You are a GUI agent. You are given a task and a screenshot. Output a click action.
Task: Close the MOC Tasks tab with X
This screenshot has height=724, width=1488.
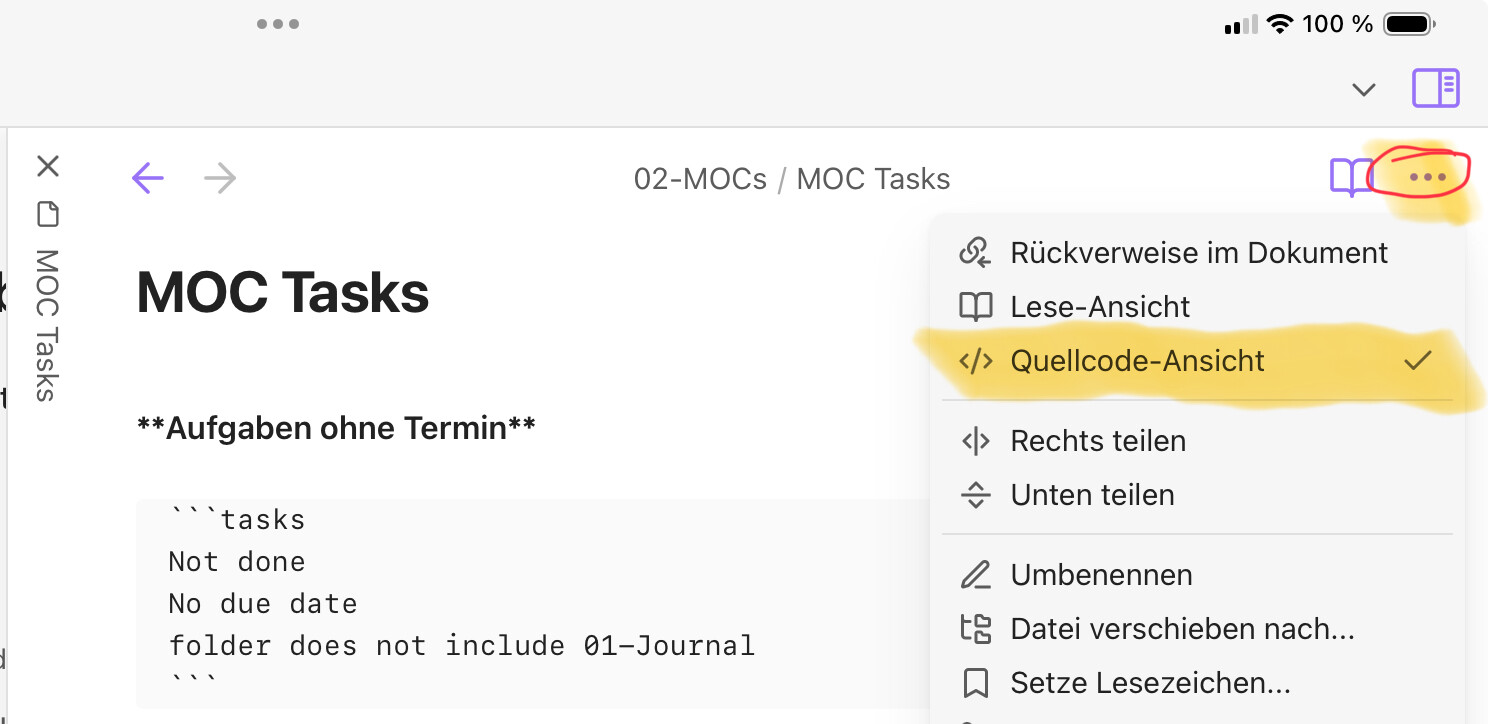tap(48, 166)
